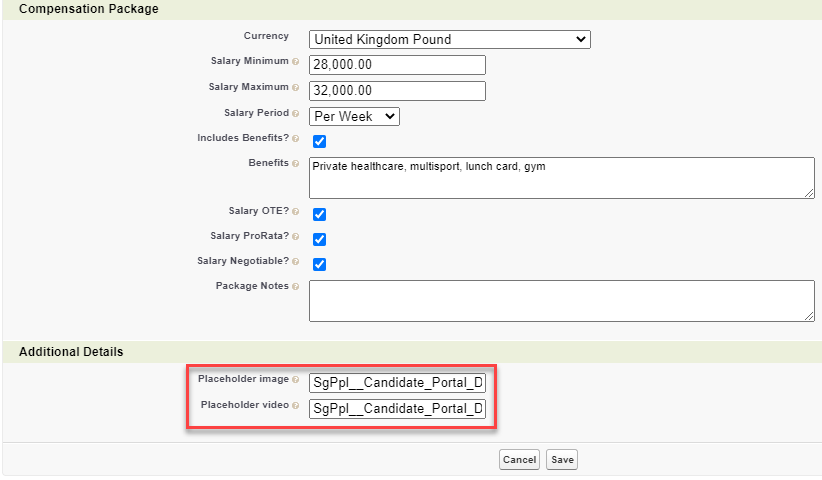This screenshot has width=822, height=480.
Task: Click help icon beside Salary Maximum label
Action: coord(296,88)
